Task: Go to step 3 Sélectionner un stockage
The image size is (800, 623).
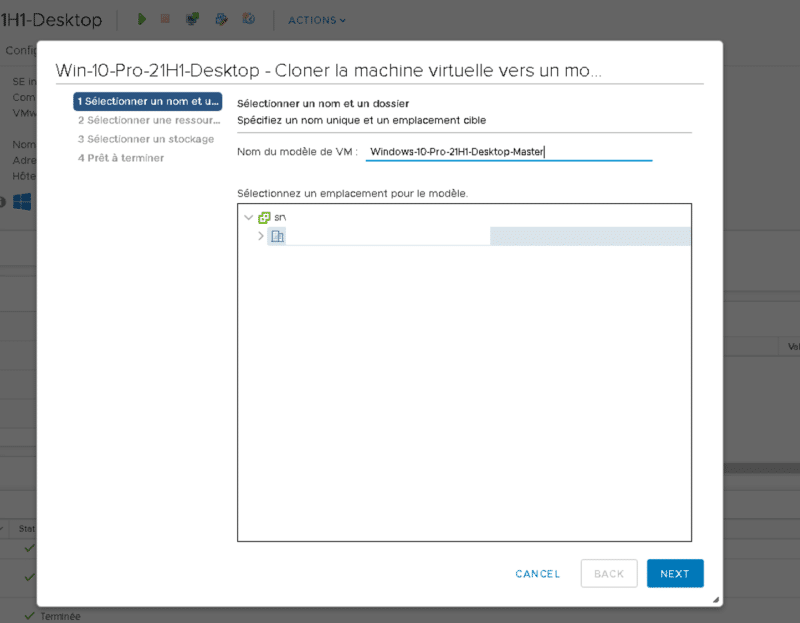Action: click(146, 139)
